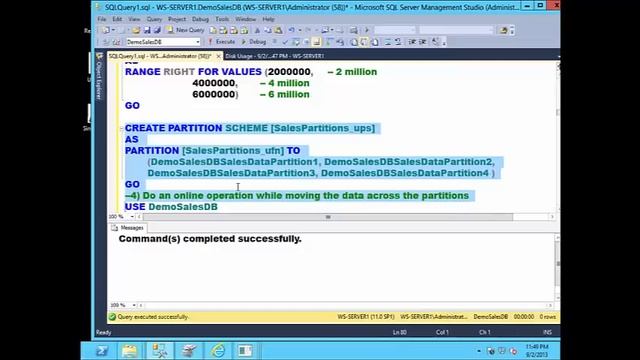Image resolution: width=640 pixels, height=360 pixels.
Task: Open the Edit menu
Action: coord(117,19)
